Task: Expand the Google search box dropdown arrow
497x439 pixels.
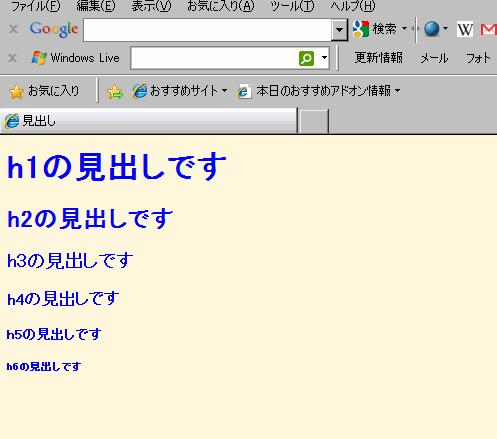Action: pyautogui.click(x=339, y=30)
